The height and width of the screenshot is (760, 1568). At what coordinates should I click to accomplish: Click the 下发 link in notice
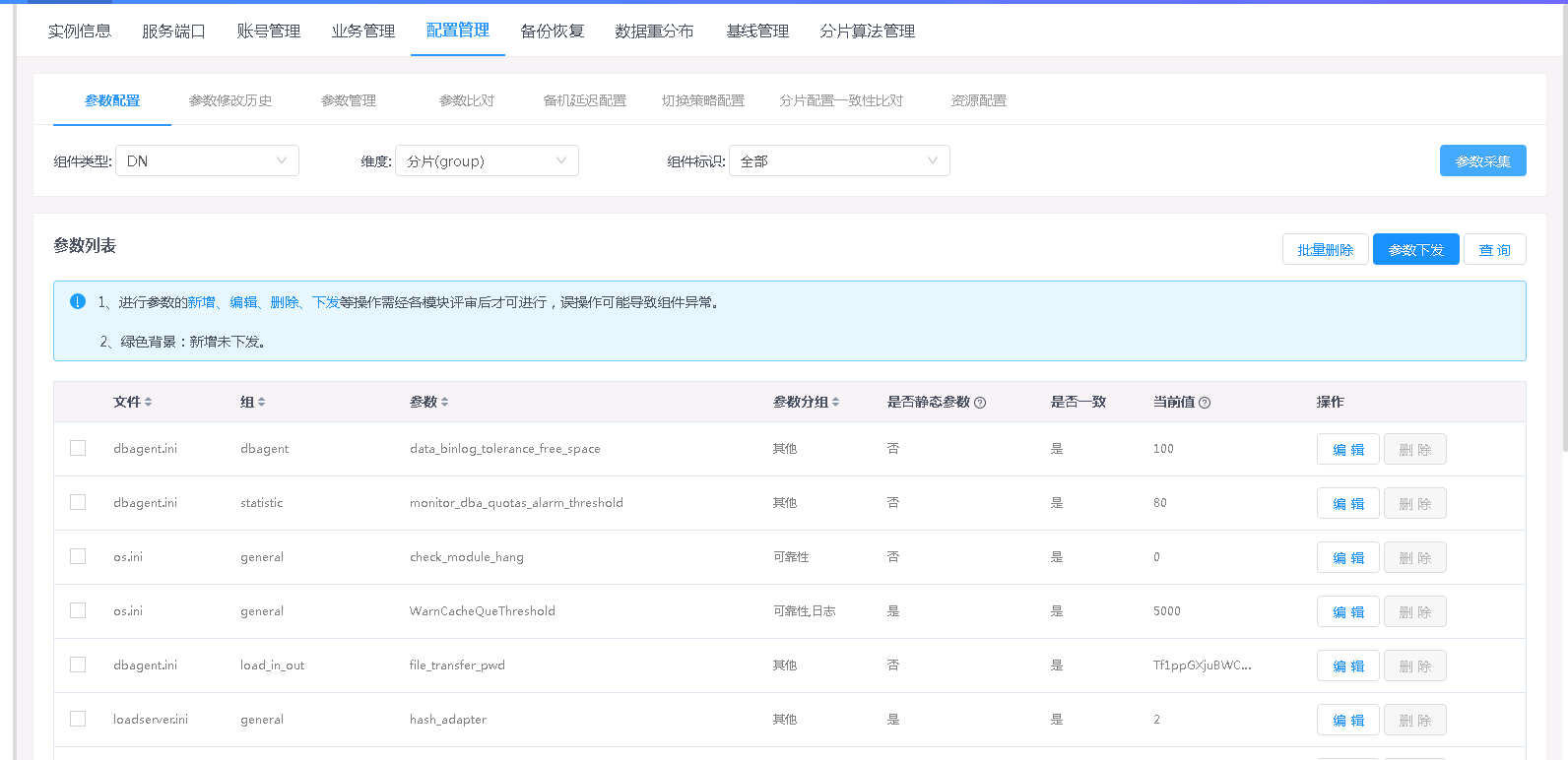[x=326, y=302]
